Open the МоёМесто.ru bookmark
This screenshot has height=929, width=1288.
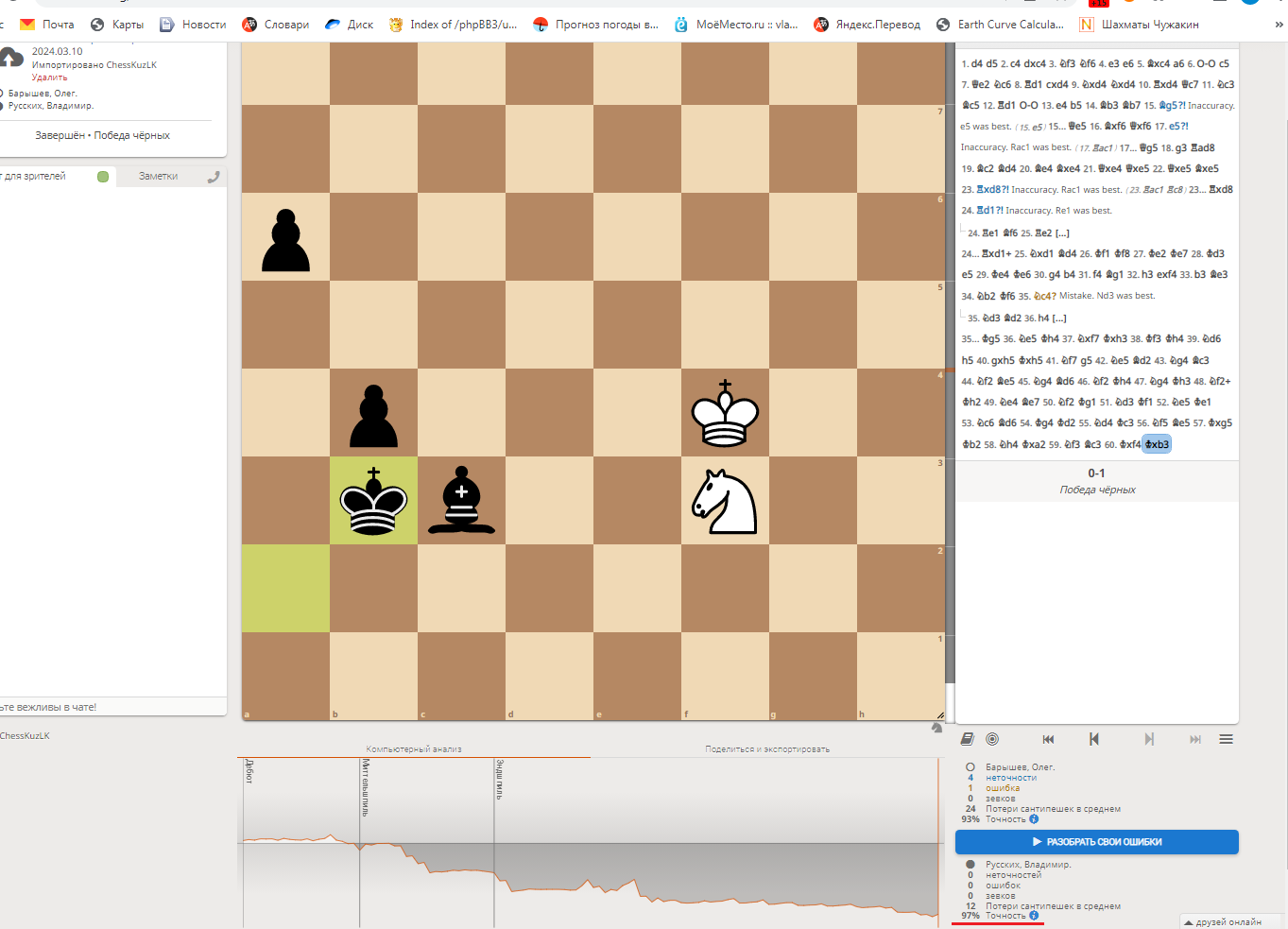[x=736, y=25]
